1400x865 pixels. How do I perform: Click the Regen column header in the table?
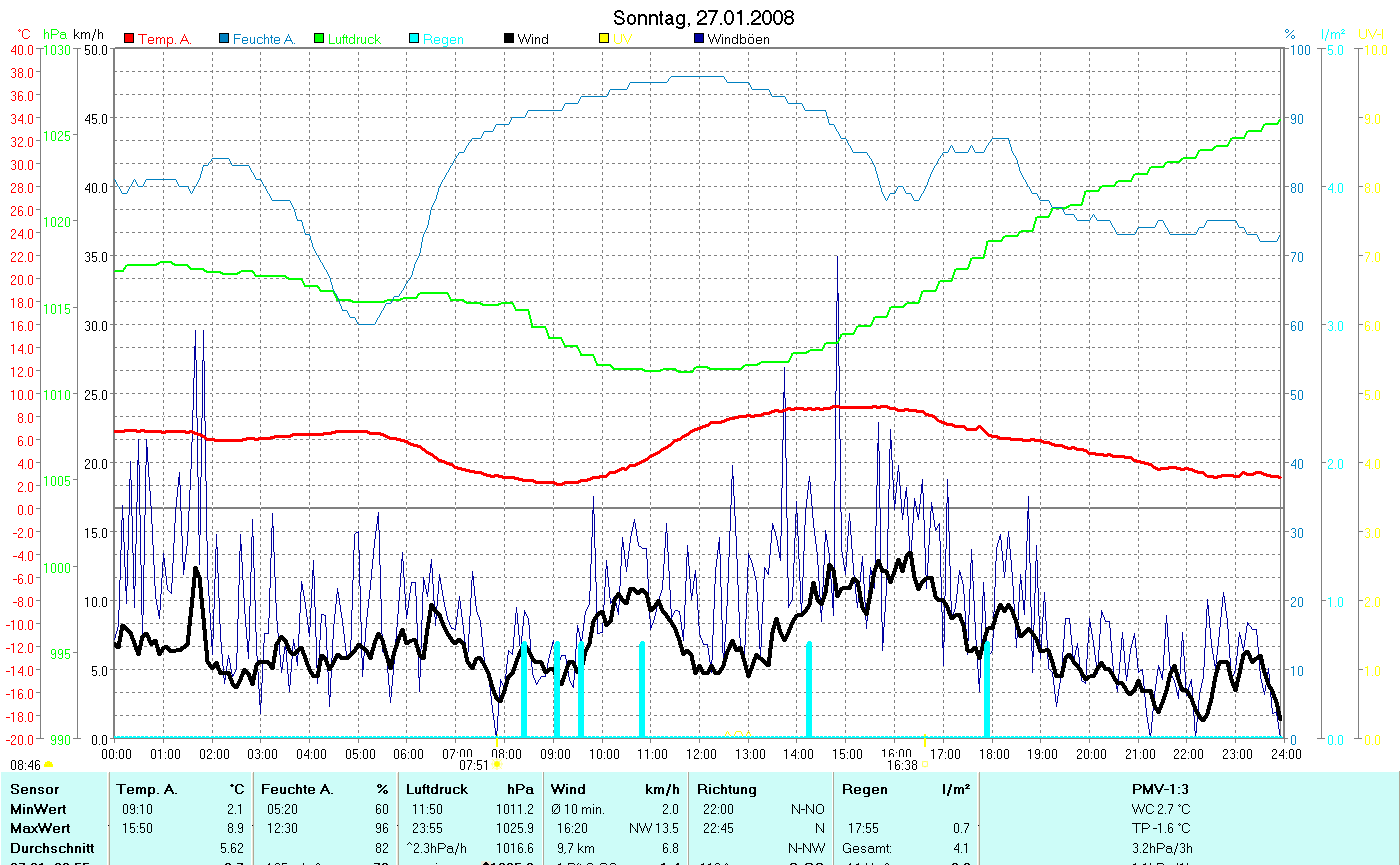click(x=865, y=790)
